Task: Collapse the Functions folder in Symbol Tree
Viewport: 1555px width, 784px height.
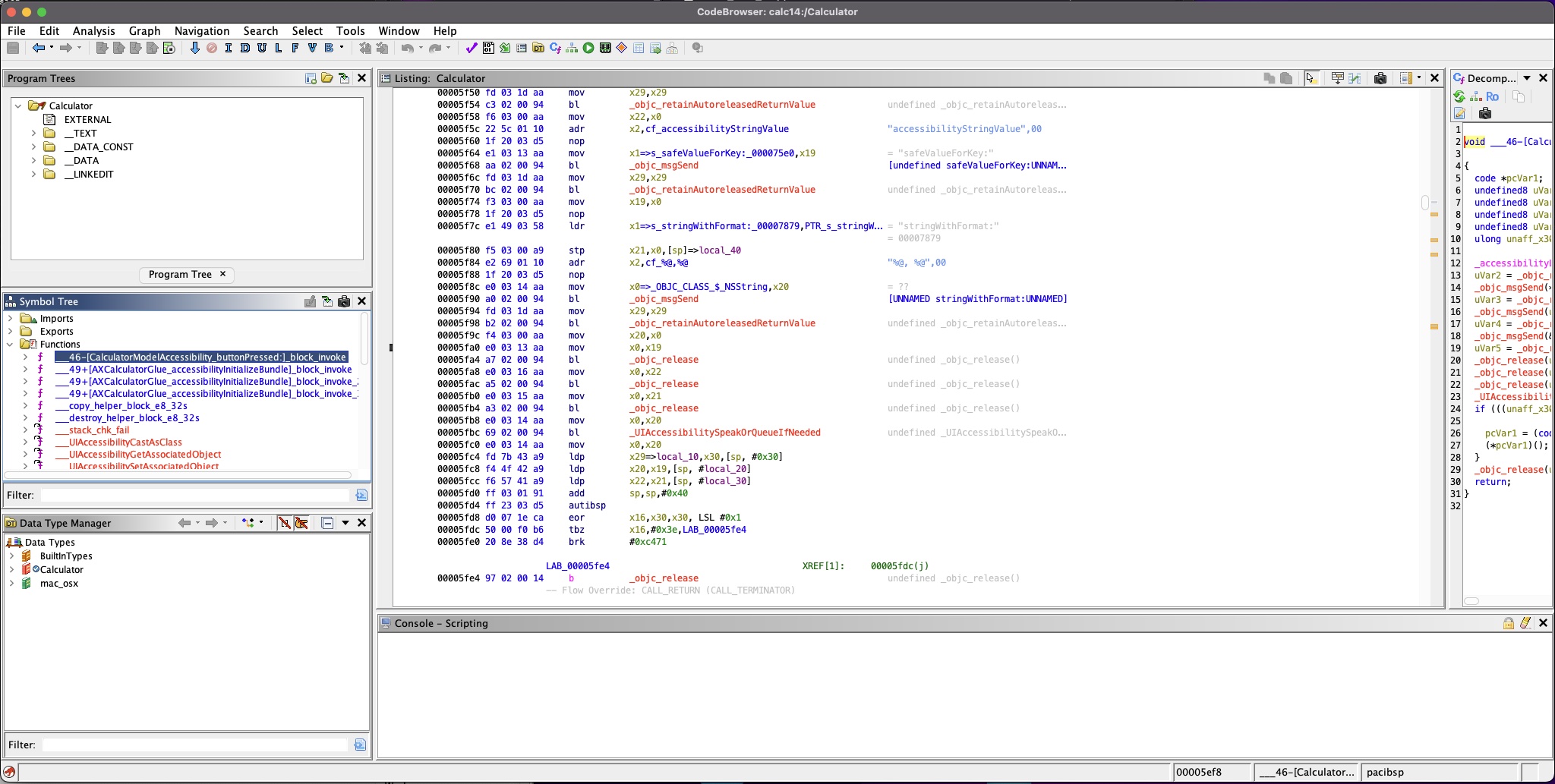Action: [x=11, y=345]
